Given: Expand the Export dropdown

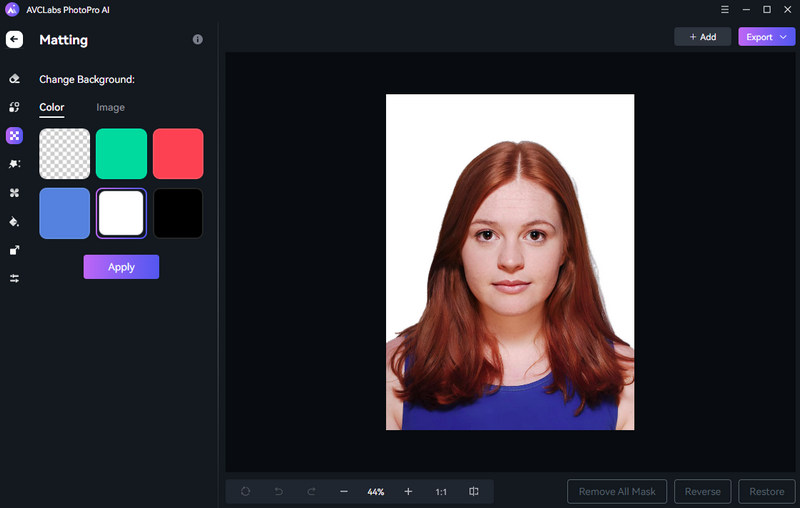Looking at the screenshot, I should (x=766, y=37).
